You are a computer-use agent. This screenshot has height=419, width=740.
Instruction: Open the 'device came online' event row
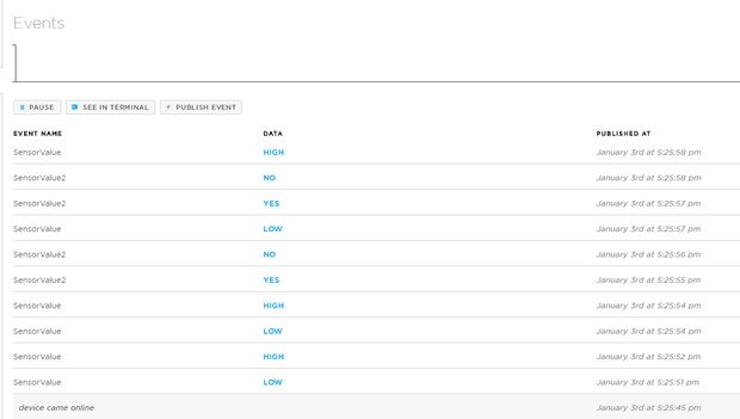point(376,407)
